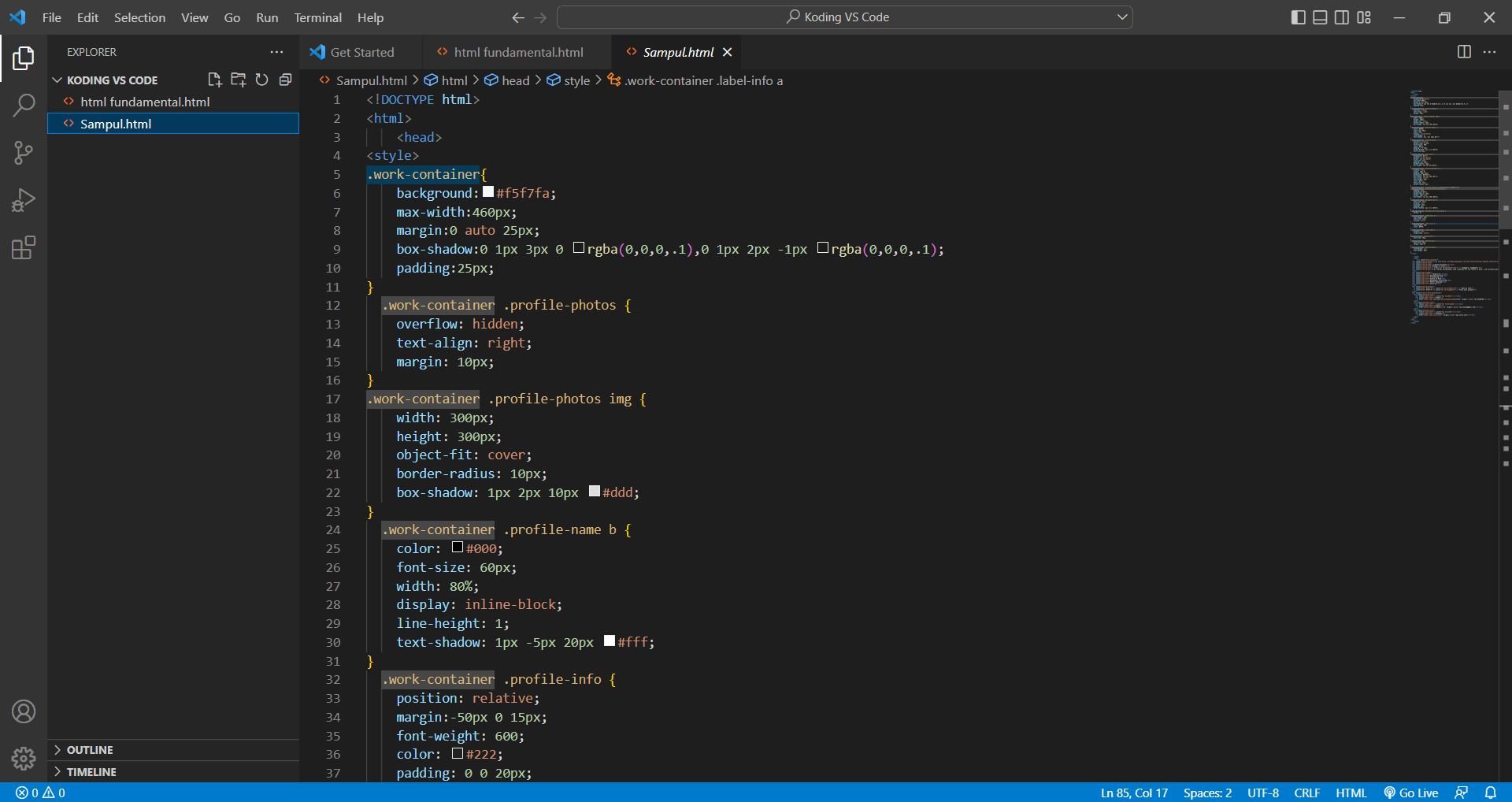The height and width of the screenshot is (802, 1512).
Task: Toggle the primary side bar visibility
Action: (x=1299, y=17)
